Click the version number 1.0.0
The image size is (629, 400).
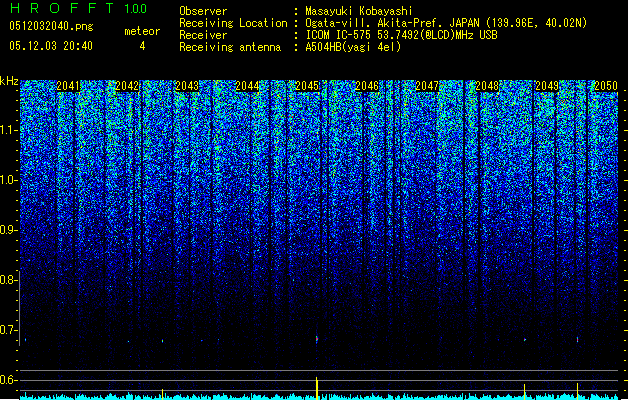135,8
